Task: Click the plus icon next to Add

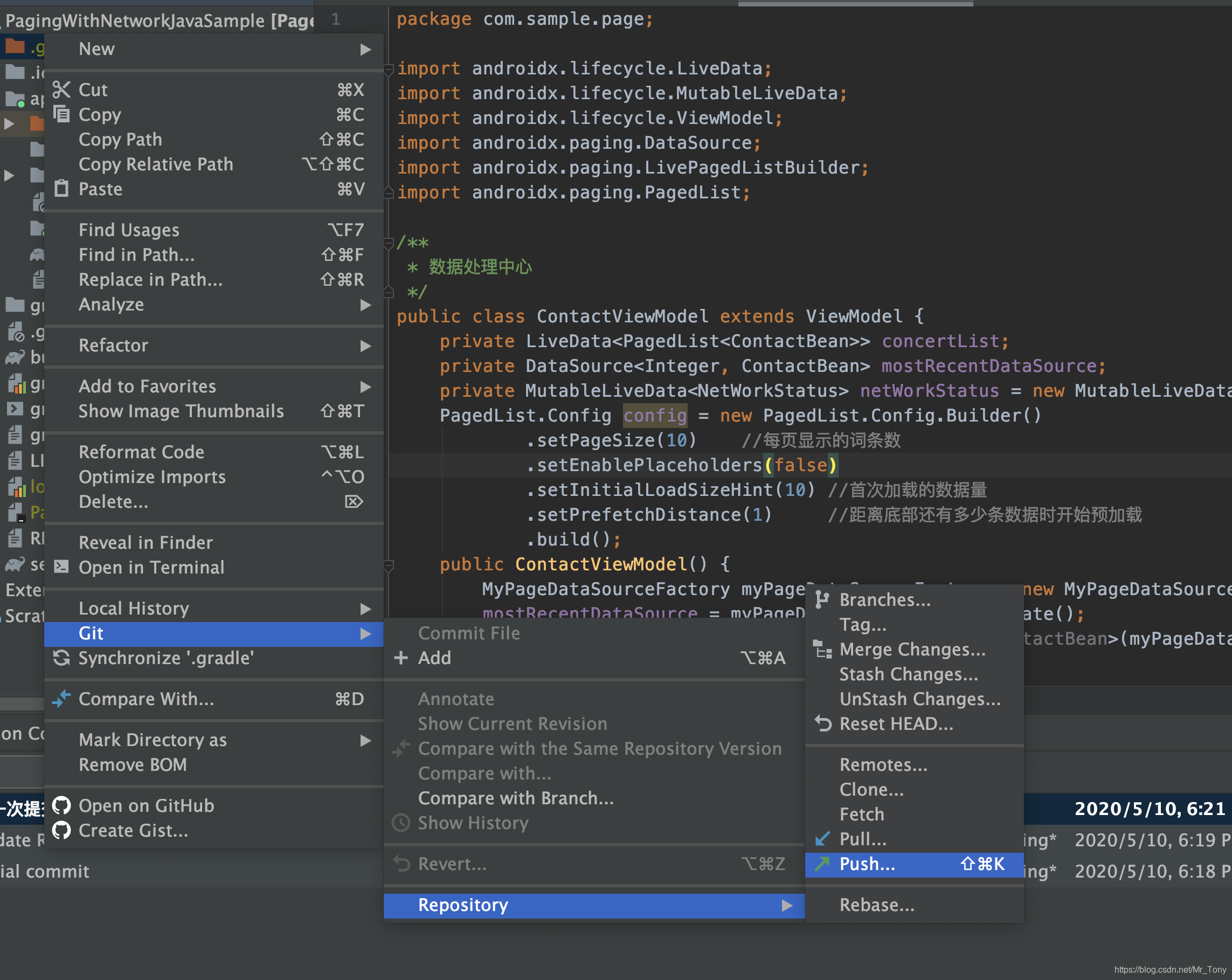Action: (401, 658)
